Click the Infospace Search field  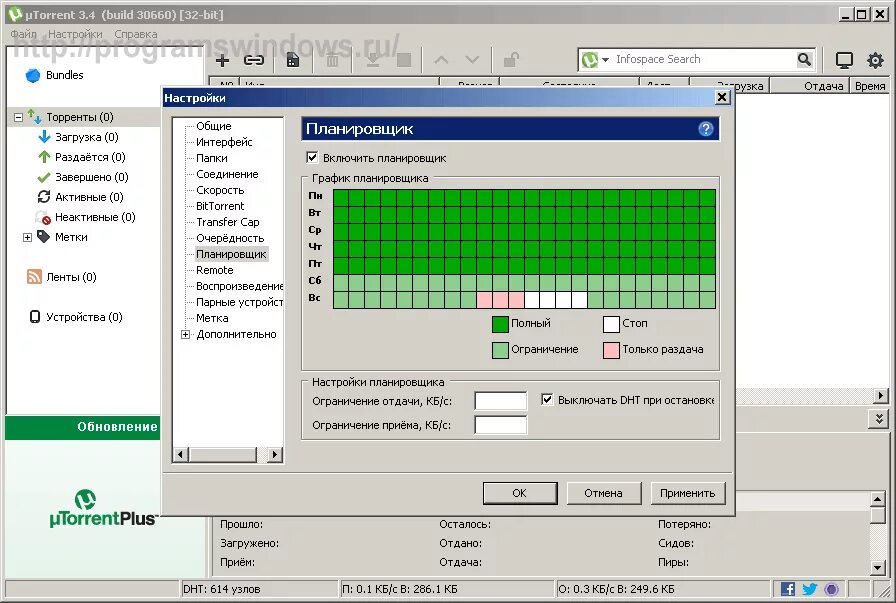(704, 59)
